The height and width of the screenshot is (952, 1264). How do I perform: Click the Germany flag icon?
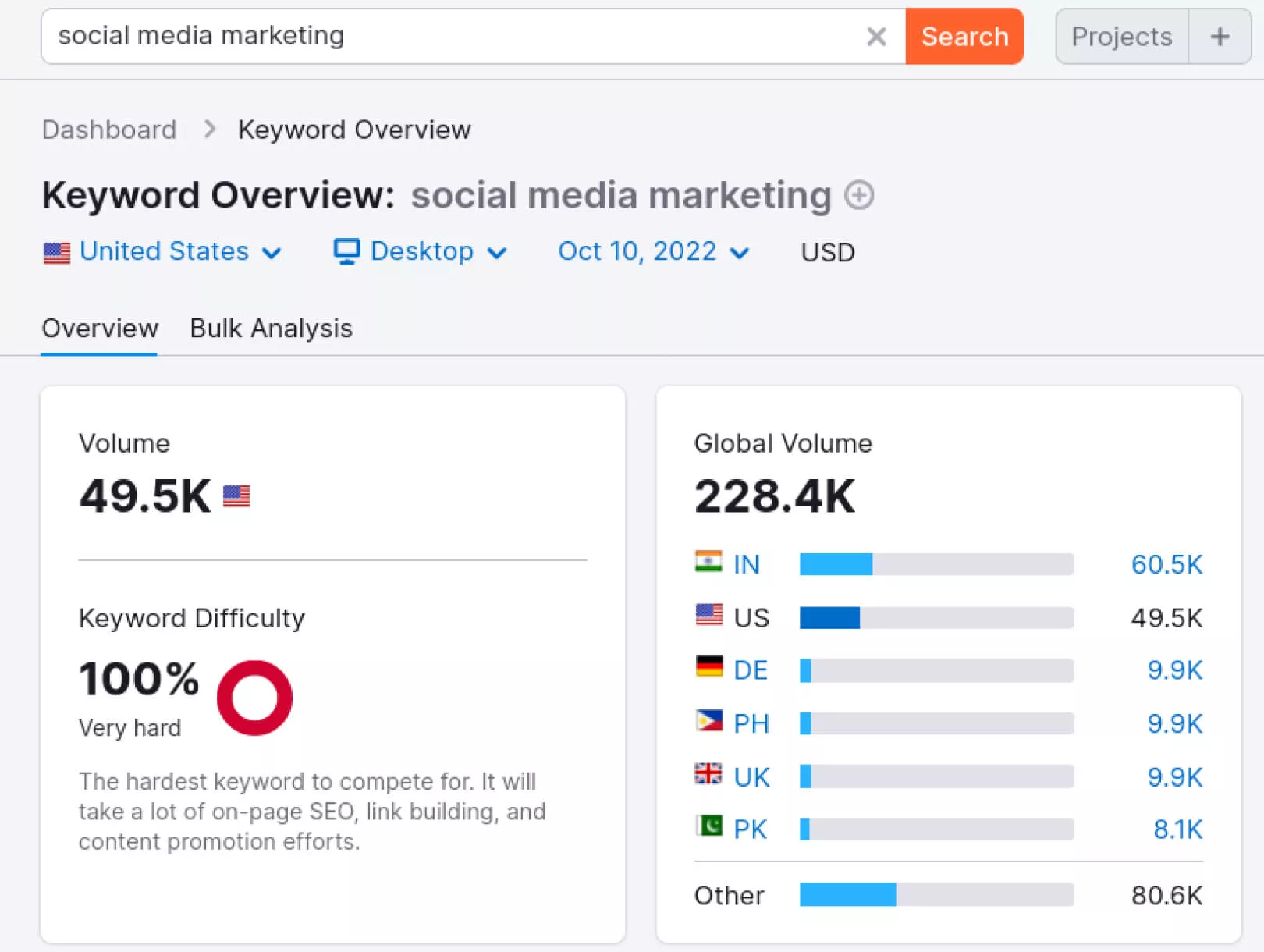(x=708, y=667)
